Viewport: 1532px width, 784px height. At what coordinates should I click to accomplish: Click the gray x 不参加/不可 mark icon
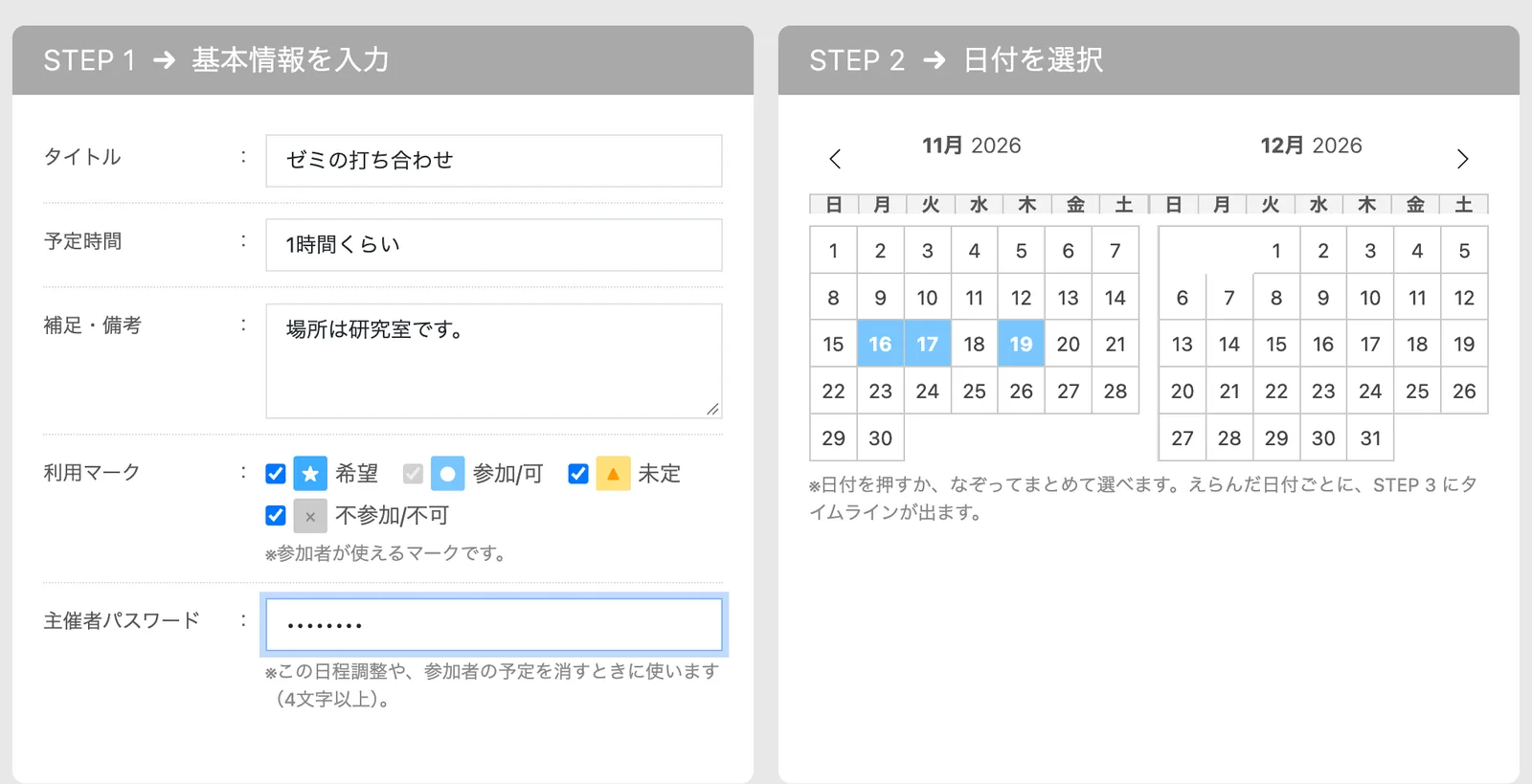(x=310, y=516)
